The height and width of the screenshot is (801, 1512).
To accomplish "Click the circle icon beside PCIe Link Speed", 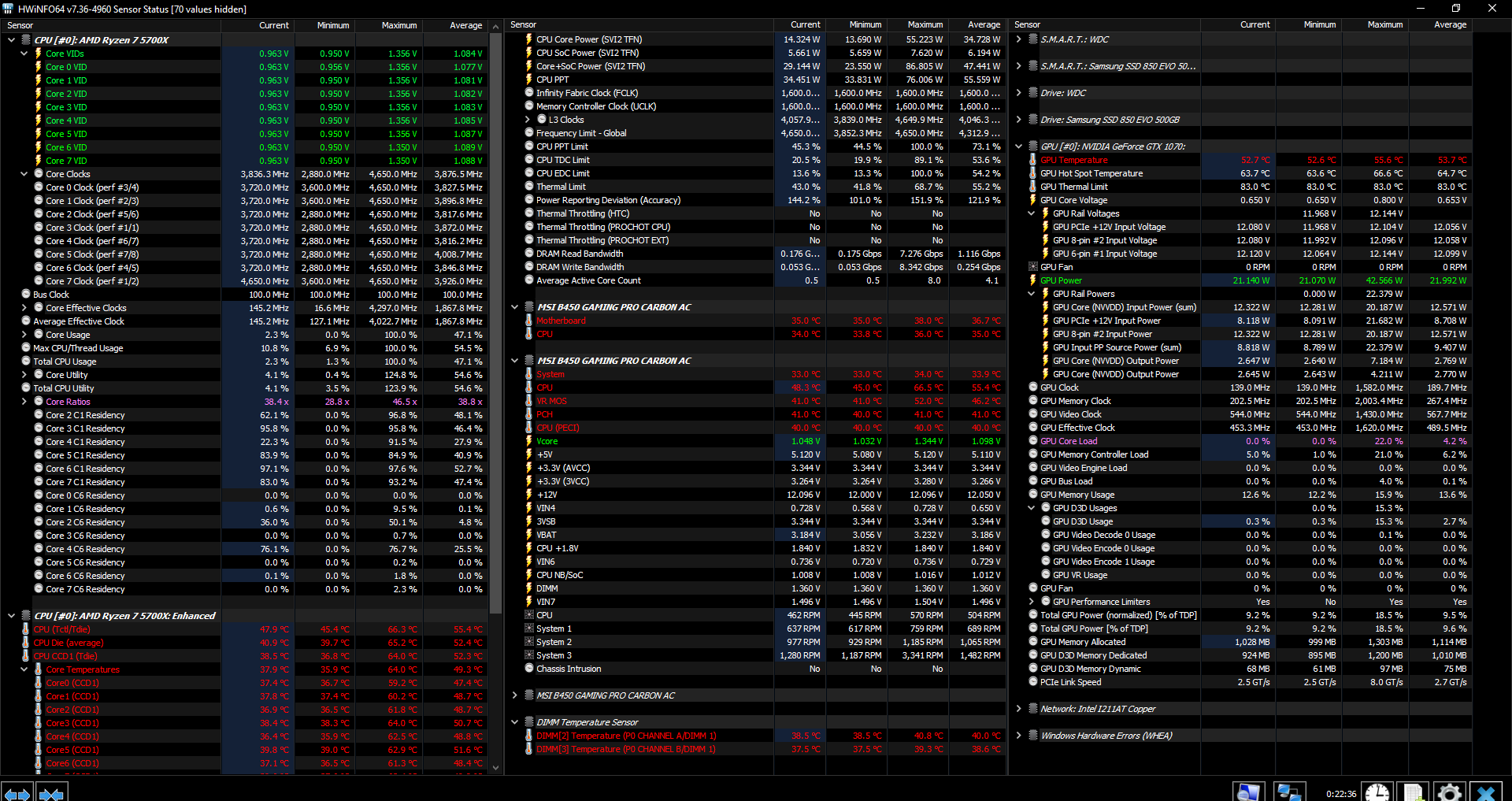I will pyautogui.click(x=1033, y=682).
